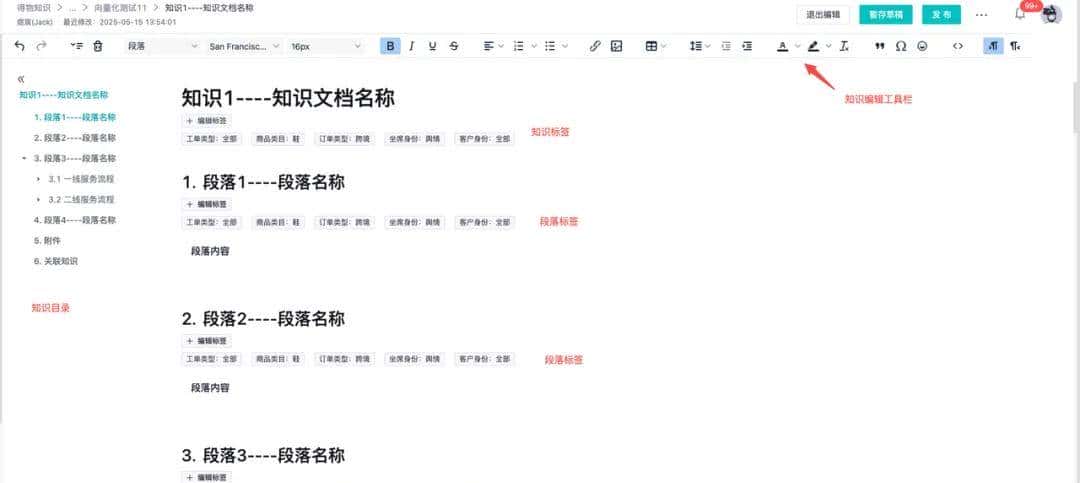This screenshot has height=483, width=1080.
Task: Select outline item 5. 附件
Action: (x=48, y=241)
